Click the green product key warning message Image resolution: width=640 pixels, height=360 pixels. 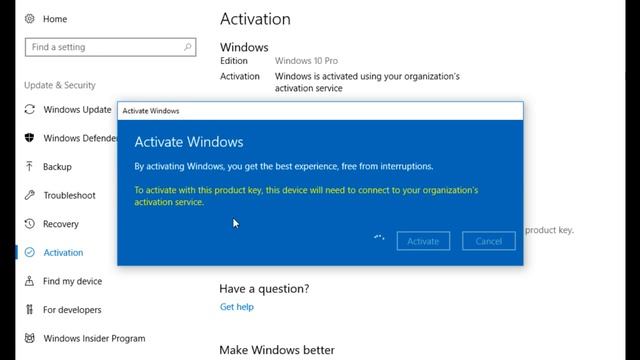tap(306, 196)
